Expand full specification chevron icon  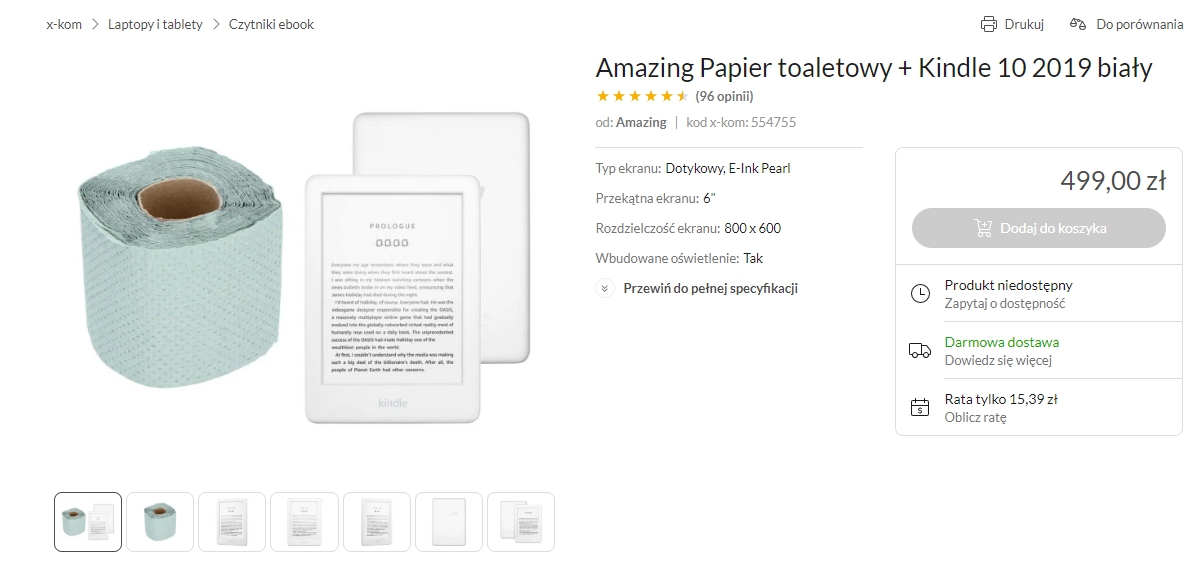click(x=604, y=288)
